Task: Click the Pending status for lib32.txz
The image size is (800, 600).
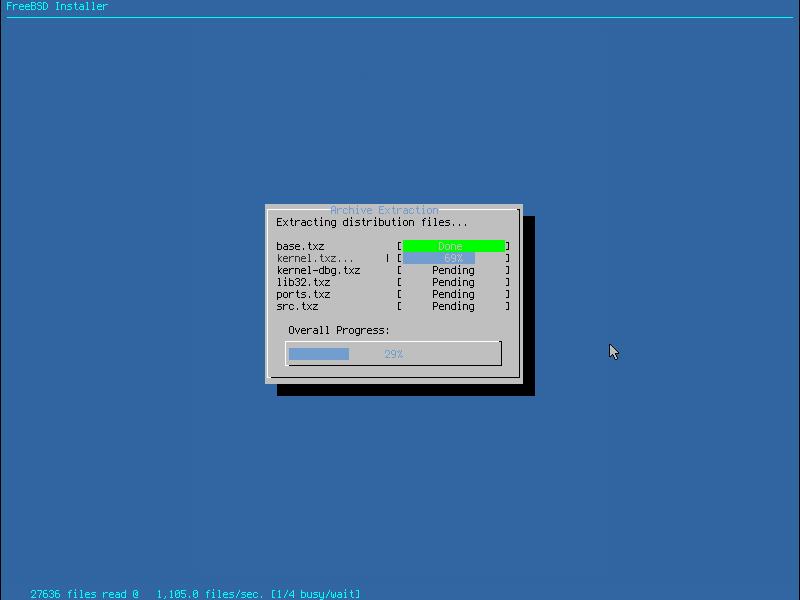Action: pos(453,282)
